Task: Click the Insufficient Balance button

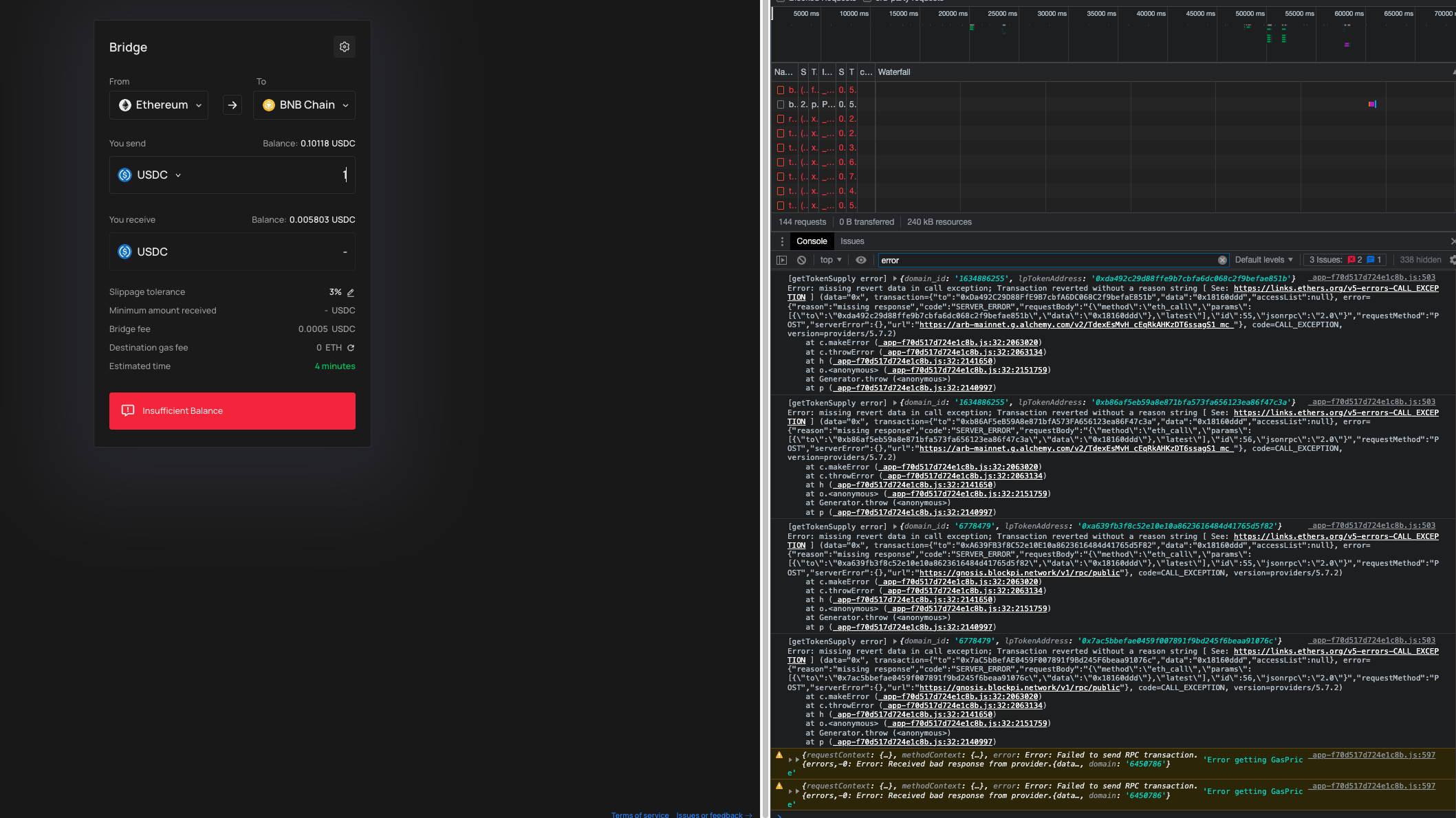Action: 232,410
